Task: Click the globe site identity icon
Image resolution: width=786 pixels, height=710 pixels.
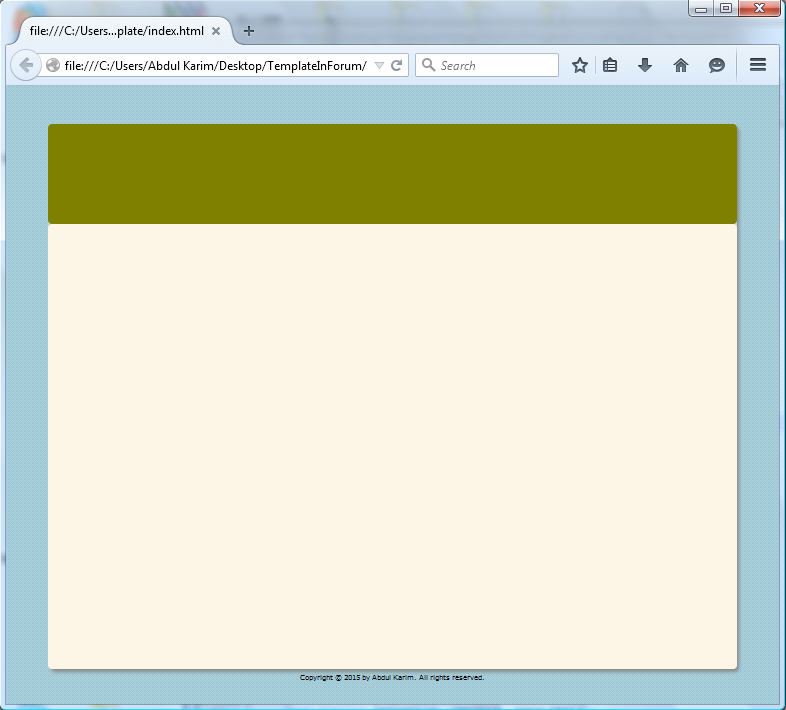Action: 53,66
